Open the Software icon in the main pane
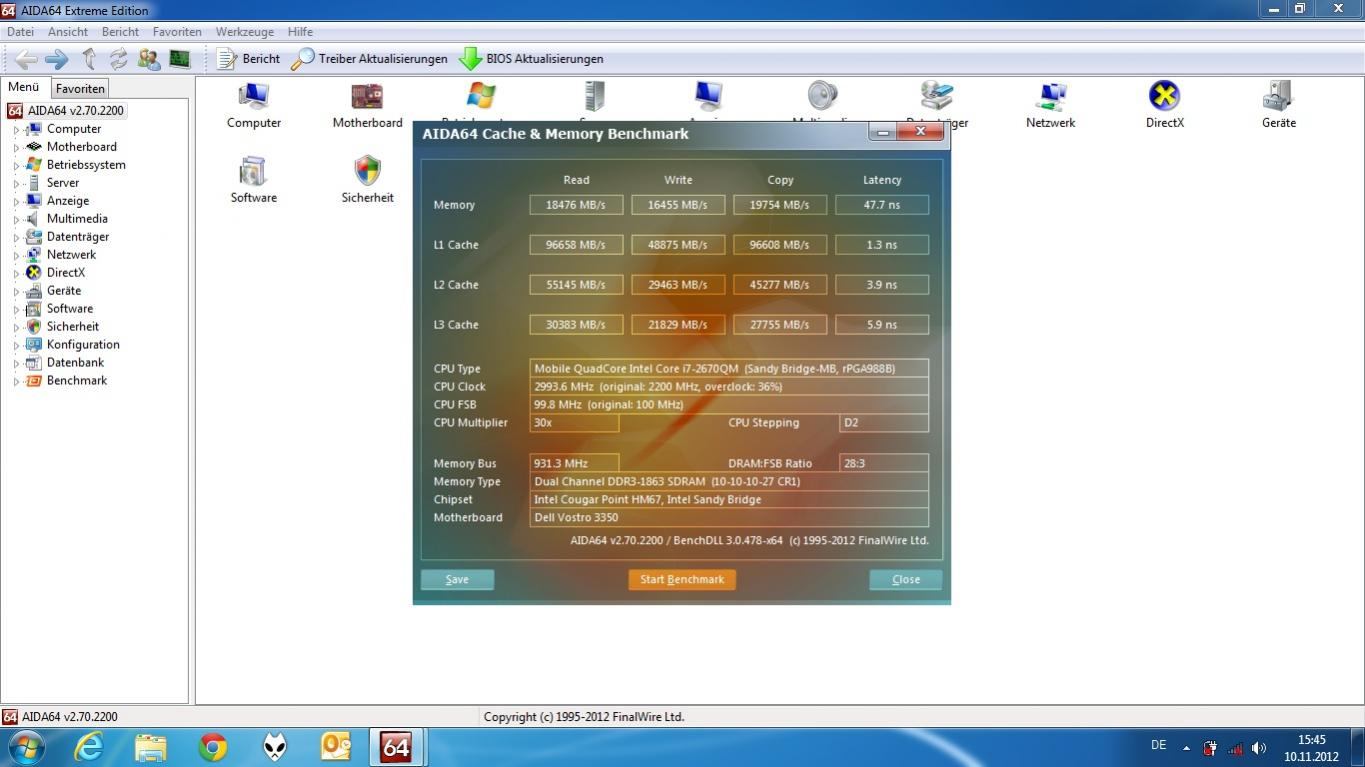The height and width of the screenshot is (767, 1365). 254,180
